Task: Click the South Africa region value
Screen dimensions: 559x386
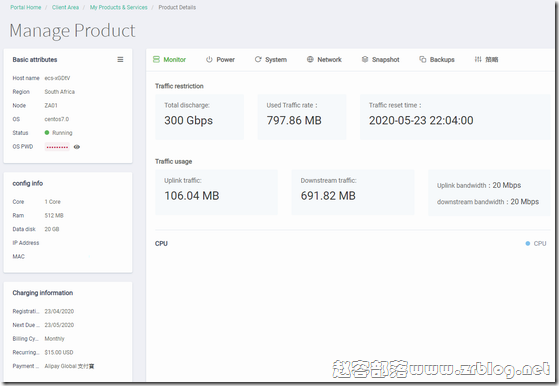Action: click(x=60, y=92)
